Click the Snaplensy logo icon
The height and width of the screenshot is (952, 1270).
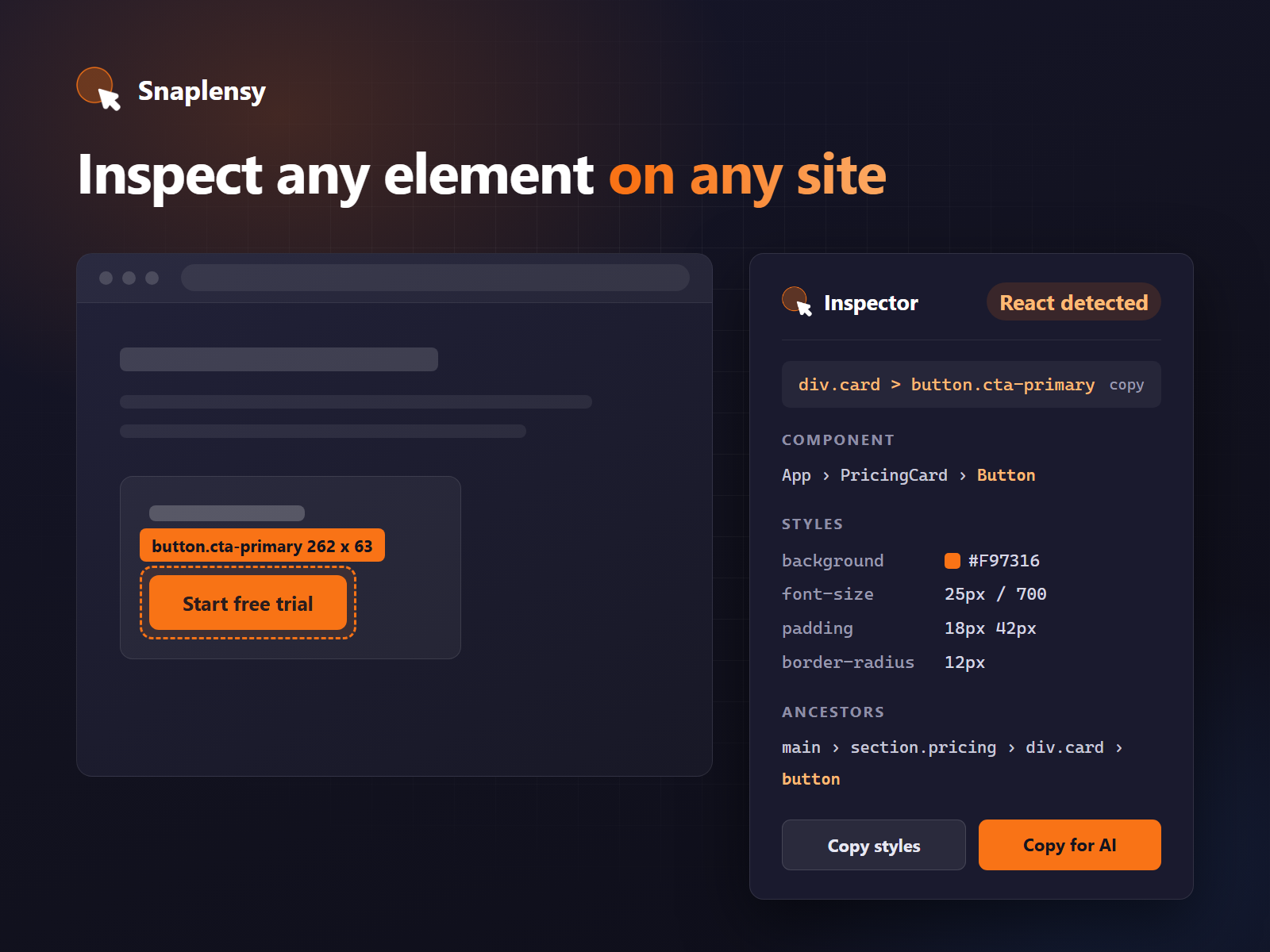pyautogui.click(x=98, y=88)
